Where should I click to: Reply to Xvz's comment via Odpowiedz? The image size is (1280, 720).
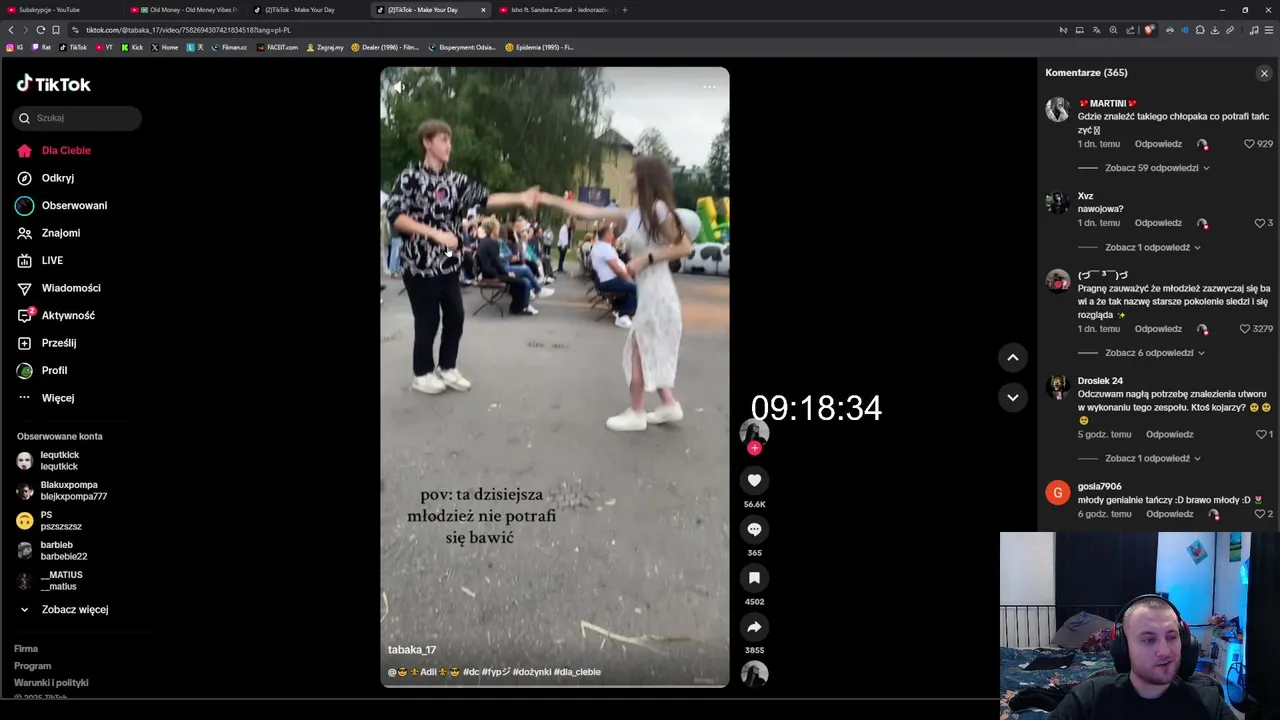[x=1158, y=223]
